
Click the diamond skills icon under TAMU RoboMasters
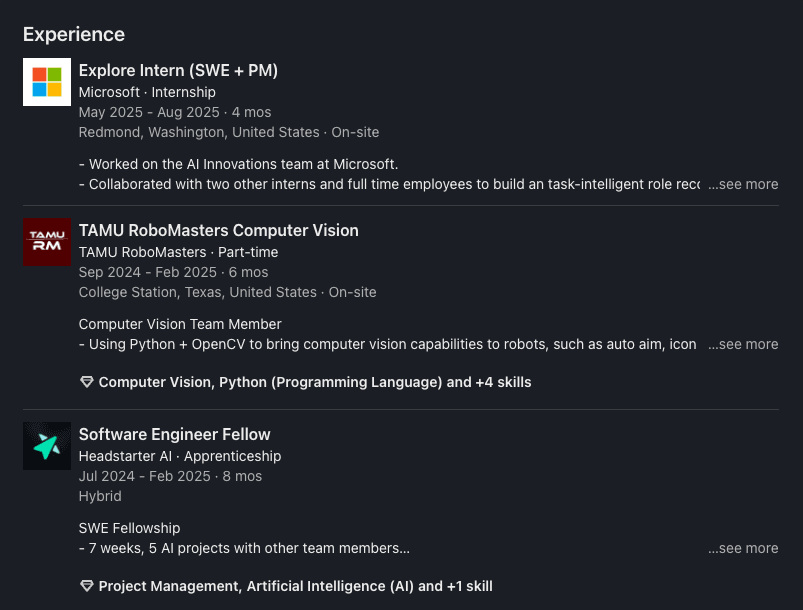click(x=86, y=382)
